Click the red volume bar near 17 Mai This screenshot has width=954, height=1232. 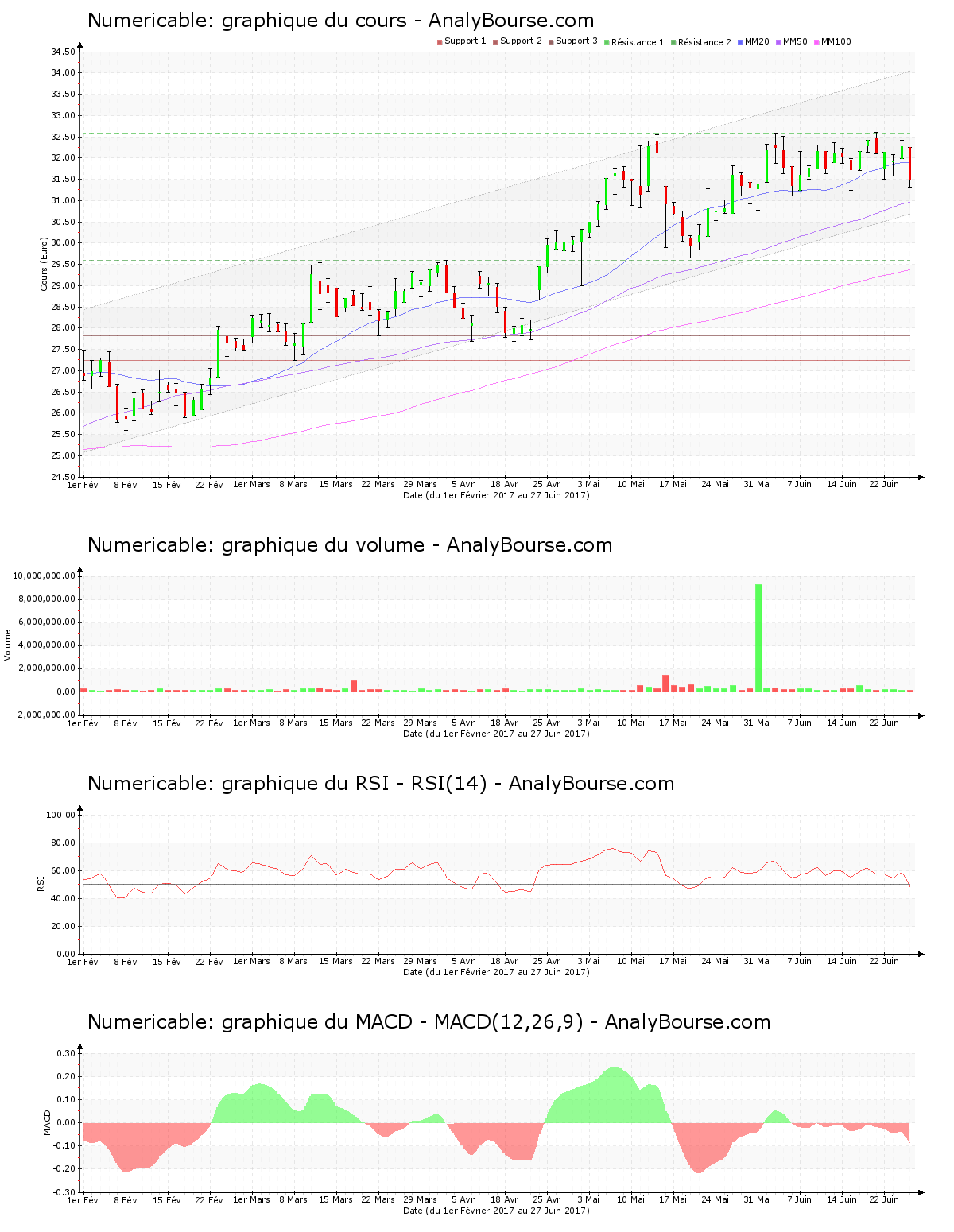click(x=665, y=684)
